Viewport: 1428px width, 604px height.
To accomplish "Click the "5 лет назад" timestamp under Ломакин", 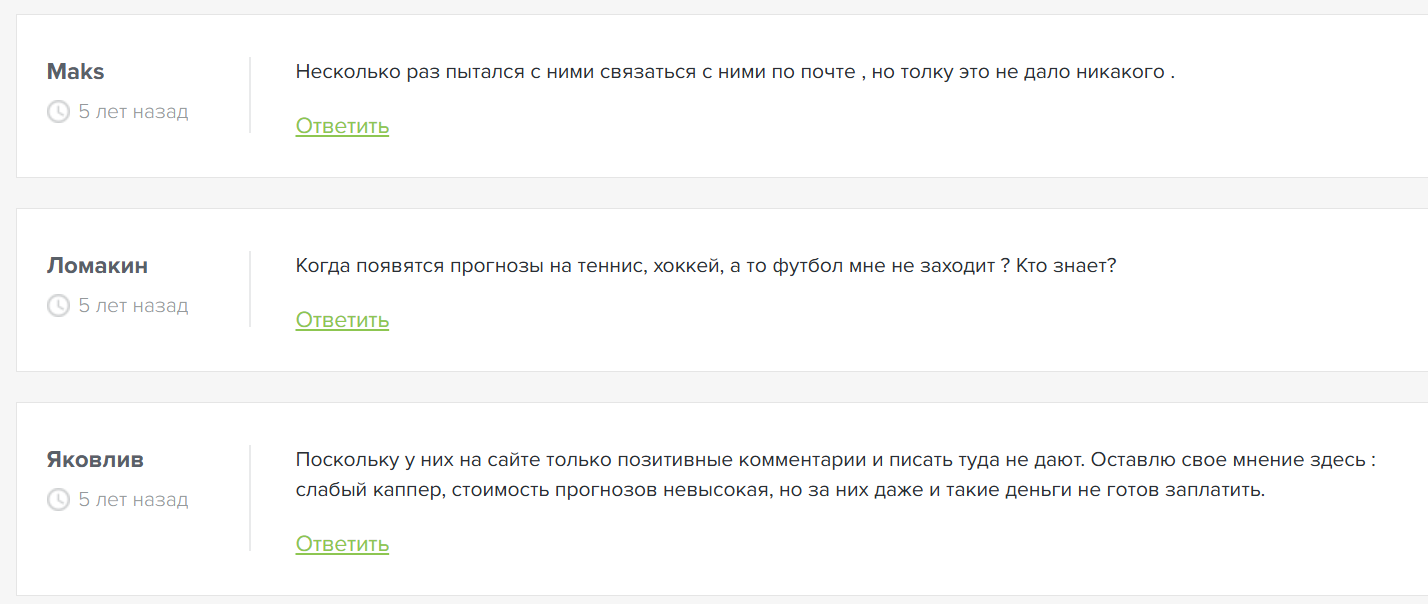I will [x=133, y=305].
